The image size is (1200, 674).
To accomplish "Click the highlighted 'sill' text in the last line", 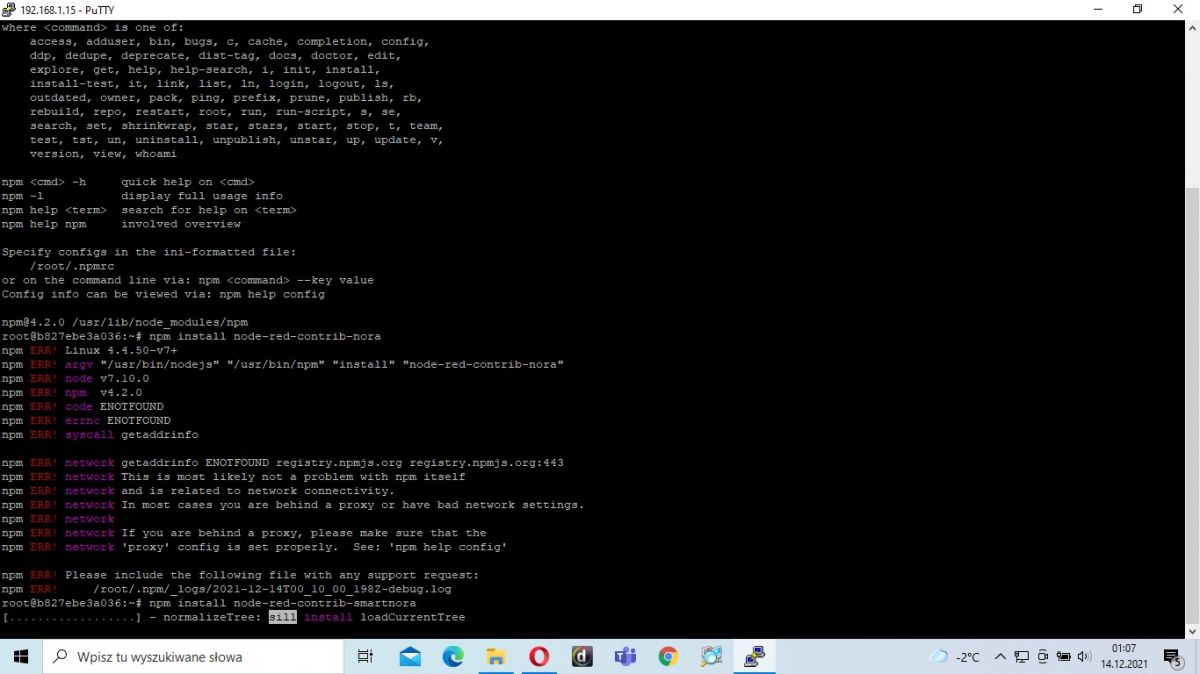I will [x=283, y=617].
